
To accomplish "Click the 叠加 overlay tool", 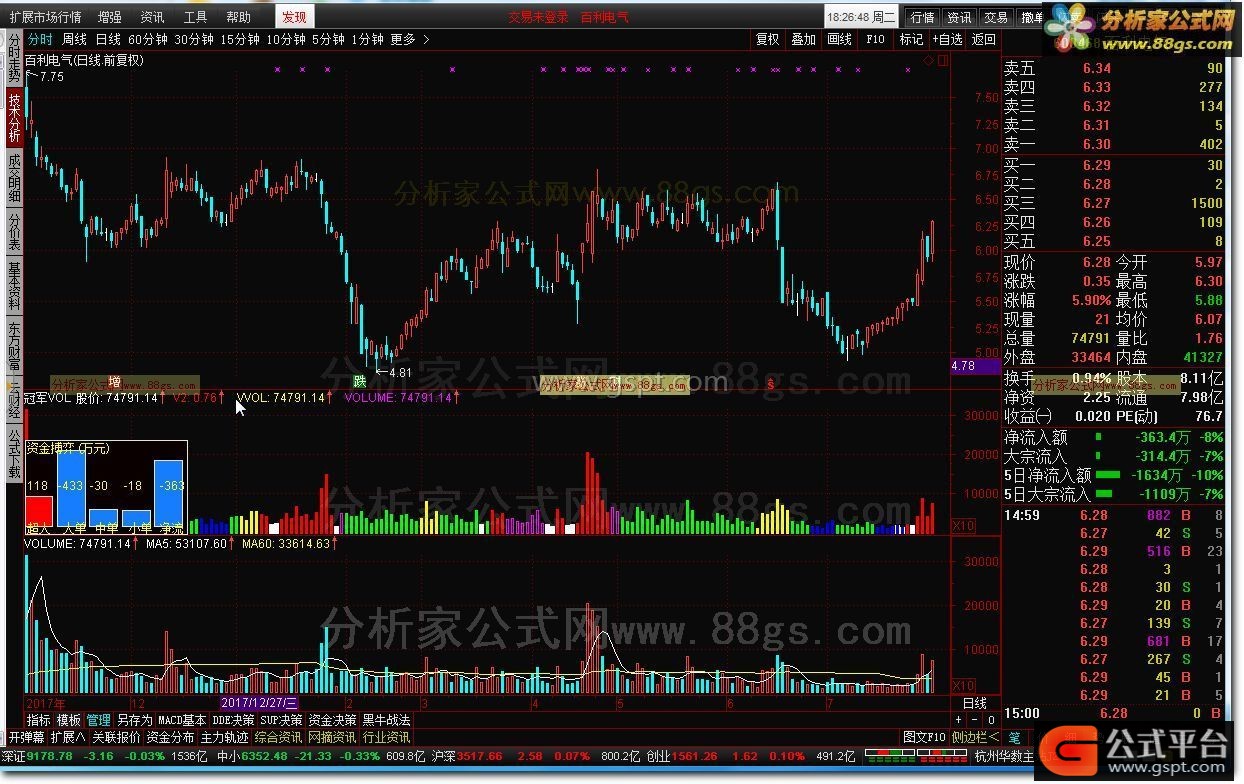I will pos(803,39).
